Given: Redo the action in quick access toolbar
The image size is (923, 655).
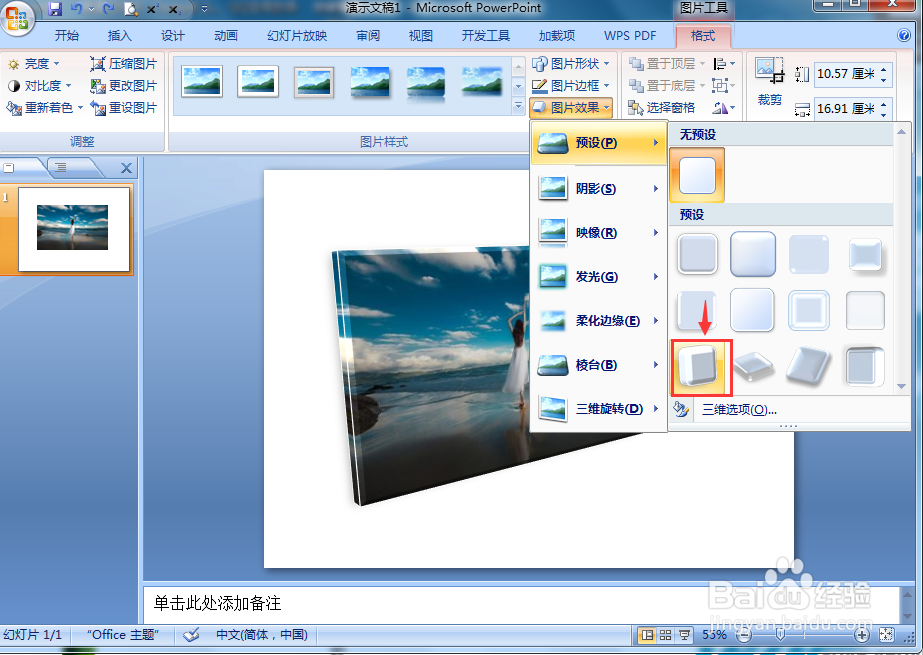Looking at the screenshot, I should (x=108, y=9).
